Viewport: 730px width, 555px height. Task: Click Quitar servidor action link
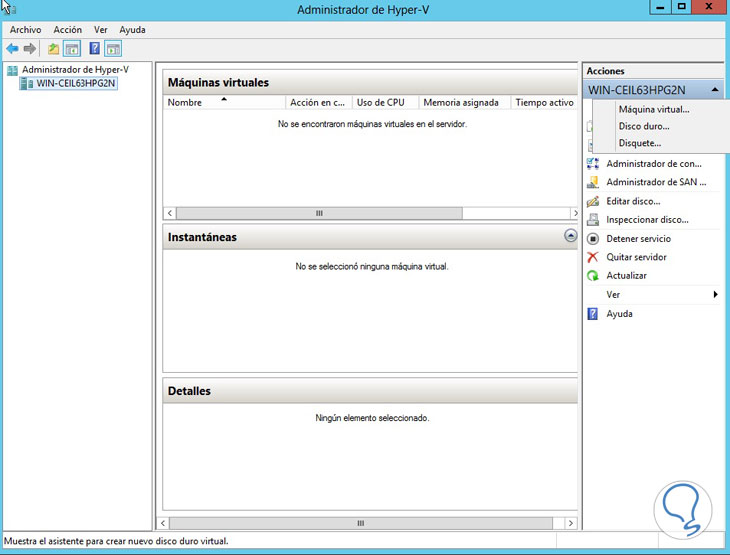coord(636,257)
